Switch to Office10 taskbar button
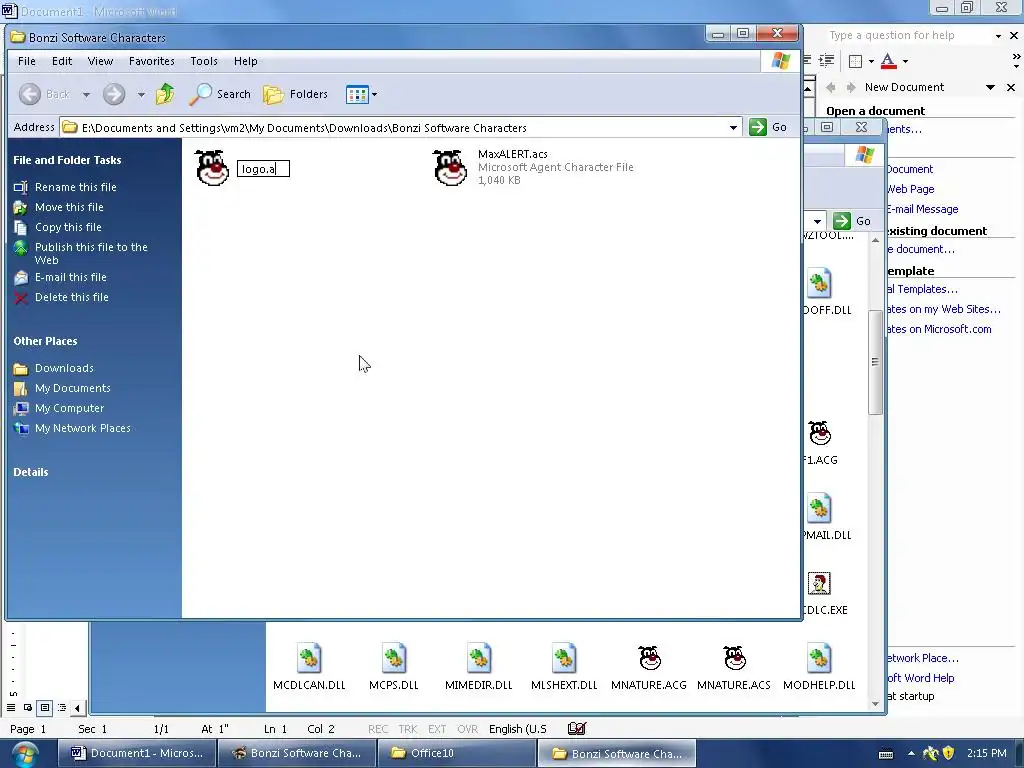 tap(456, 753)
